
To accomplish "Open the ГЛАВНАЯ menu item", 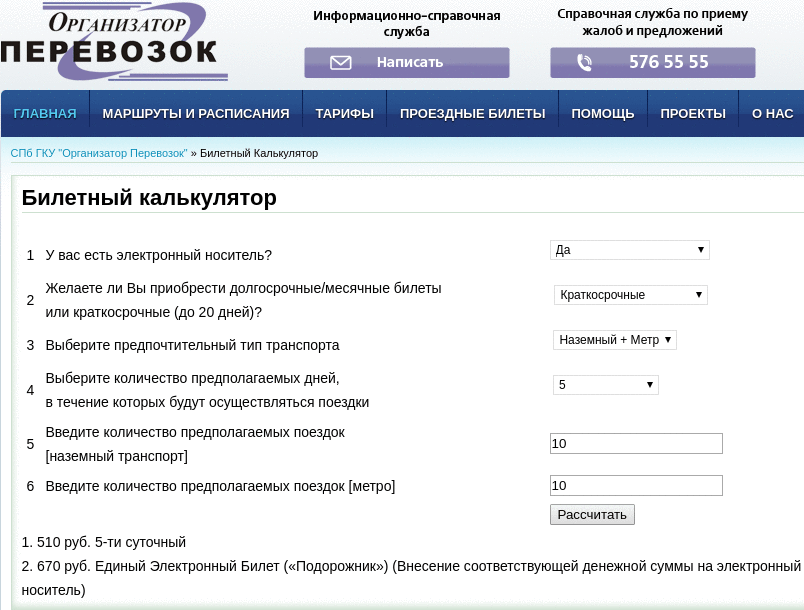I will 45,114.
